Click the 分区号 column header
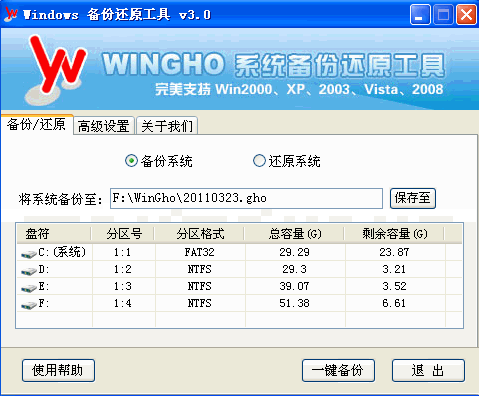The height and width of the screenshot is (396, 479). (124, 233)
